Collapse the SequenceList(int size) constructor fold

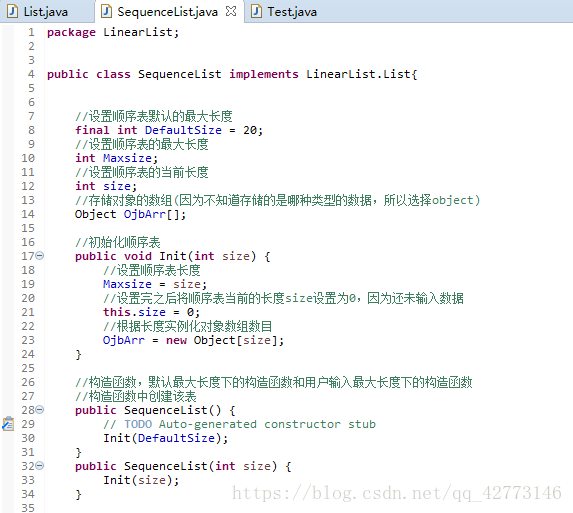tap(40, 466)
